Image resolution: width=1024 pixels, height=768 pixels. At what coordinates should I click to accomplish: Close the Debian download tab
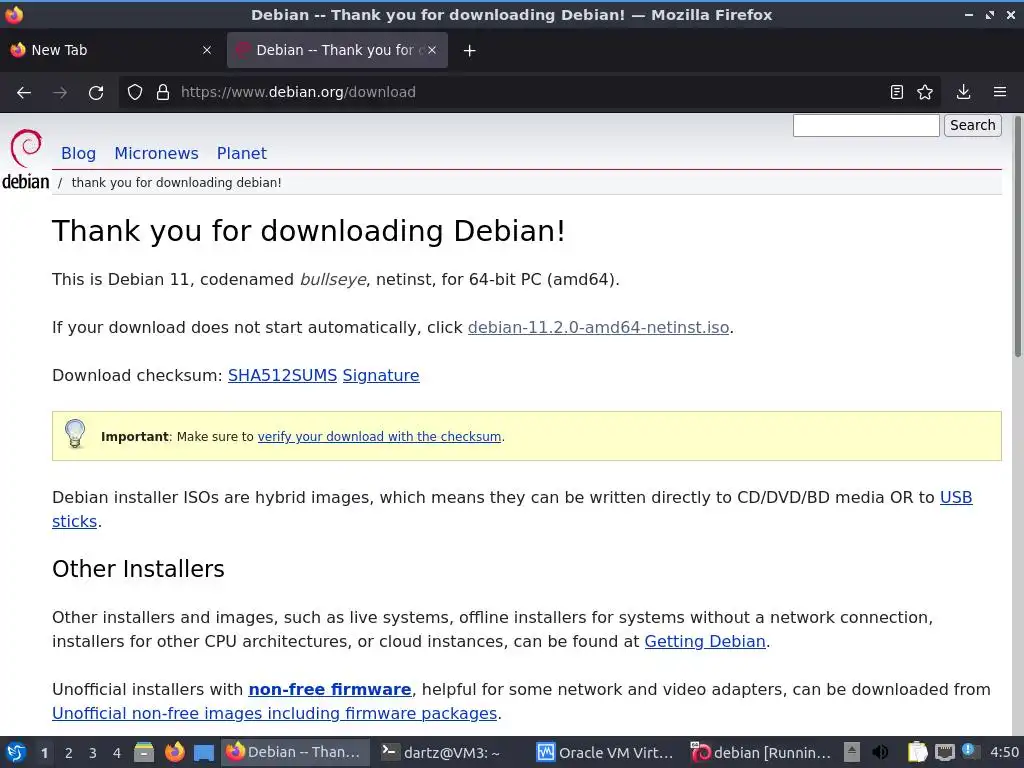click(x=432, y=50)
